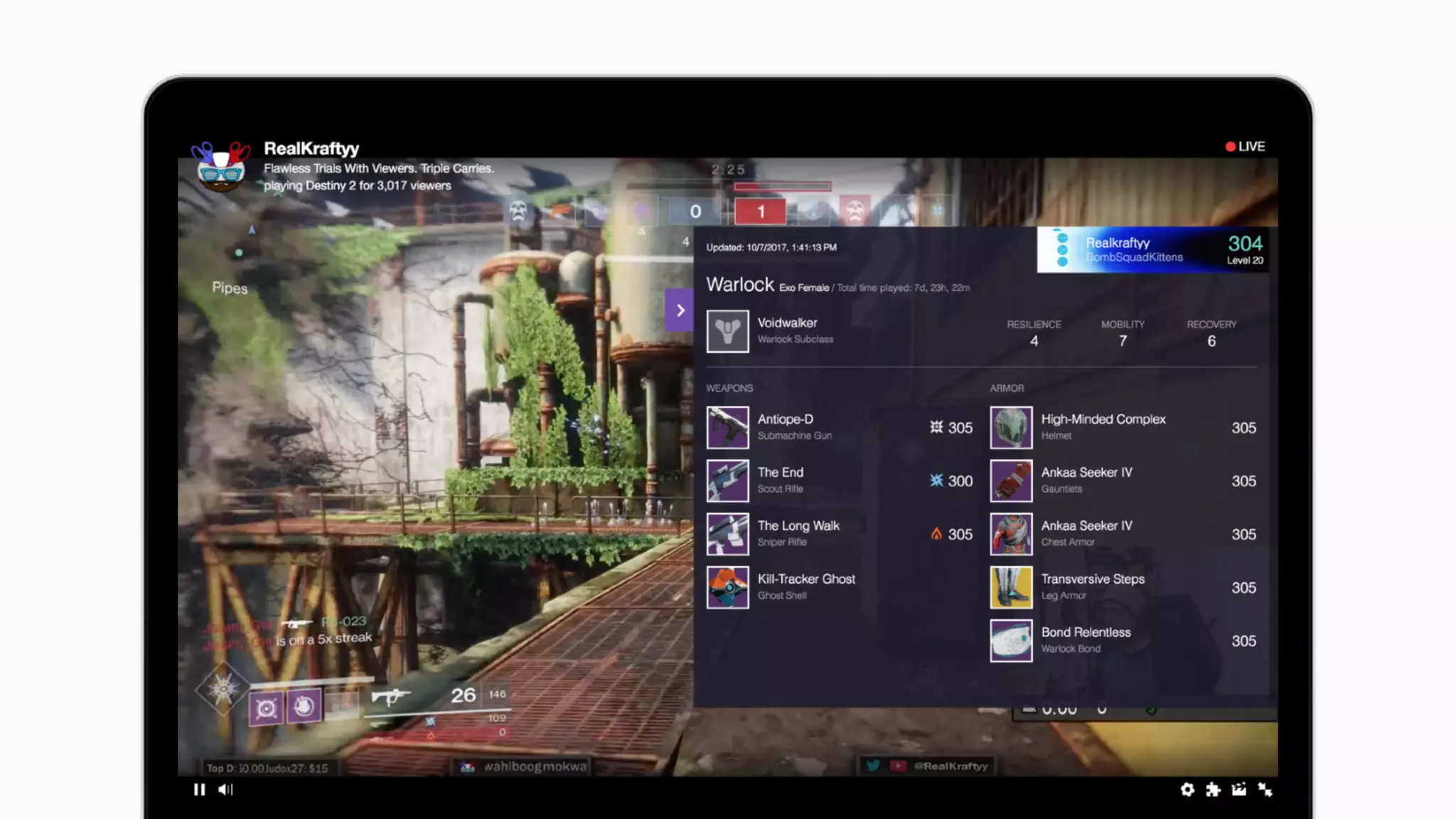Select the High-Minded Complex helmet icon
This screenshot has width=1456, height=819.
click(x=1011, y=427)
